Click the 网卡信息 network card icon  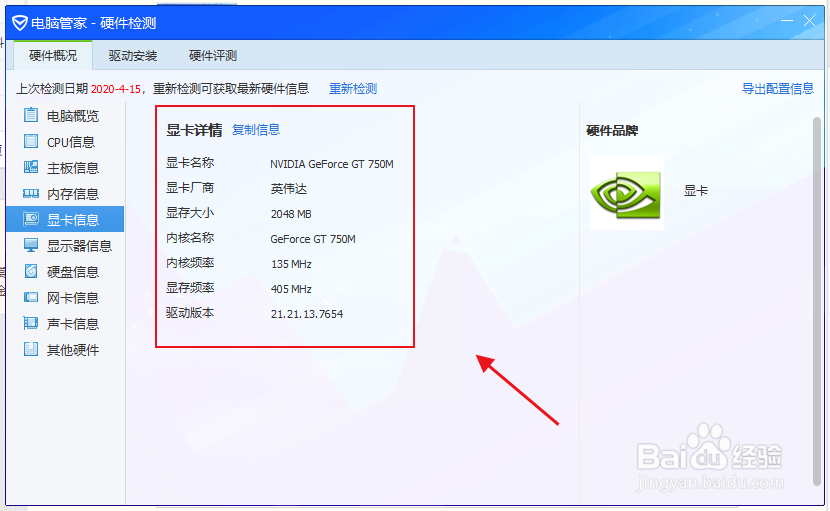tap(31, 297)
